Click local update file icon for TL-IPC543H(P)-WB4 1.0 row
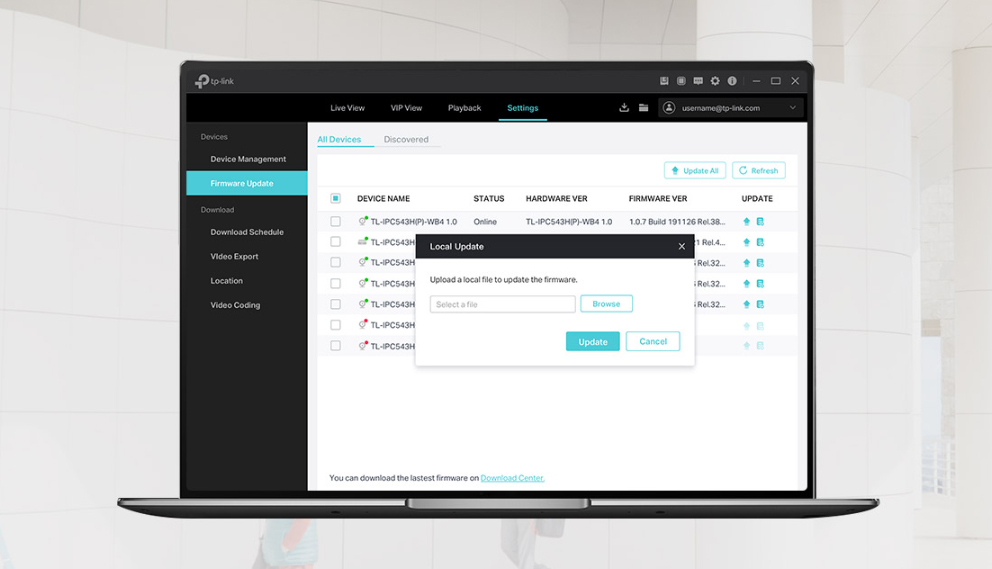Image resolution: width=992 pixels, height=569 pixels. (x=760, y=222)
